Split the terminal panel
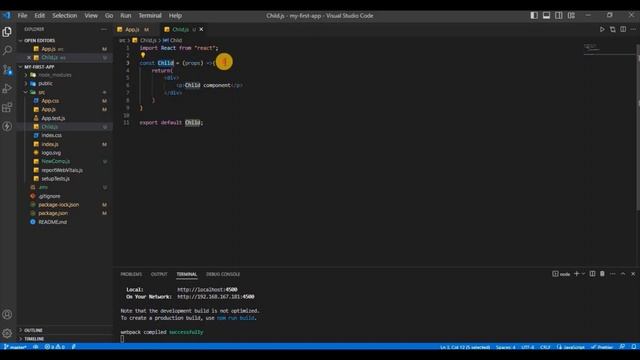This screenshot has width=640, height=360. 592,274
